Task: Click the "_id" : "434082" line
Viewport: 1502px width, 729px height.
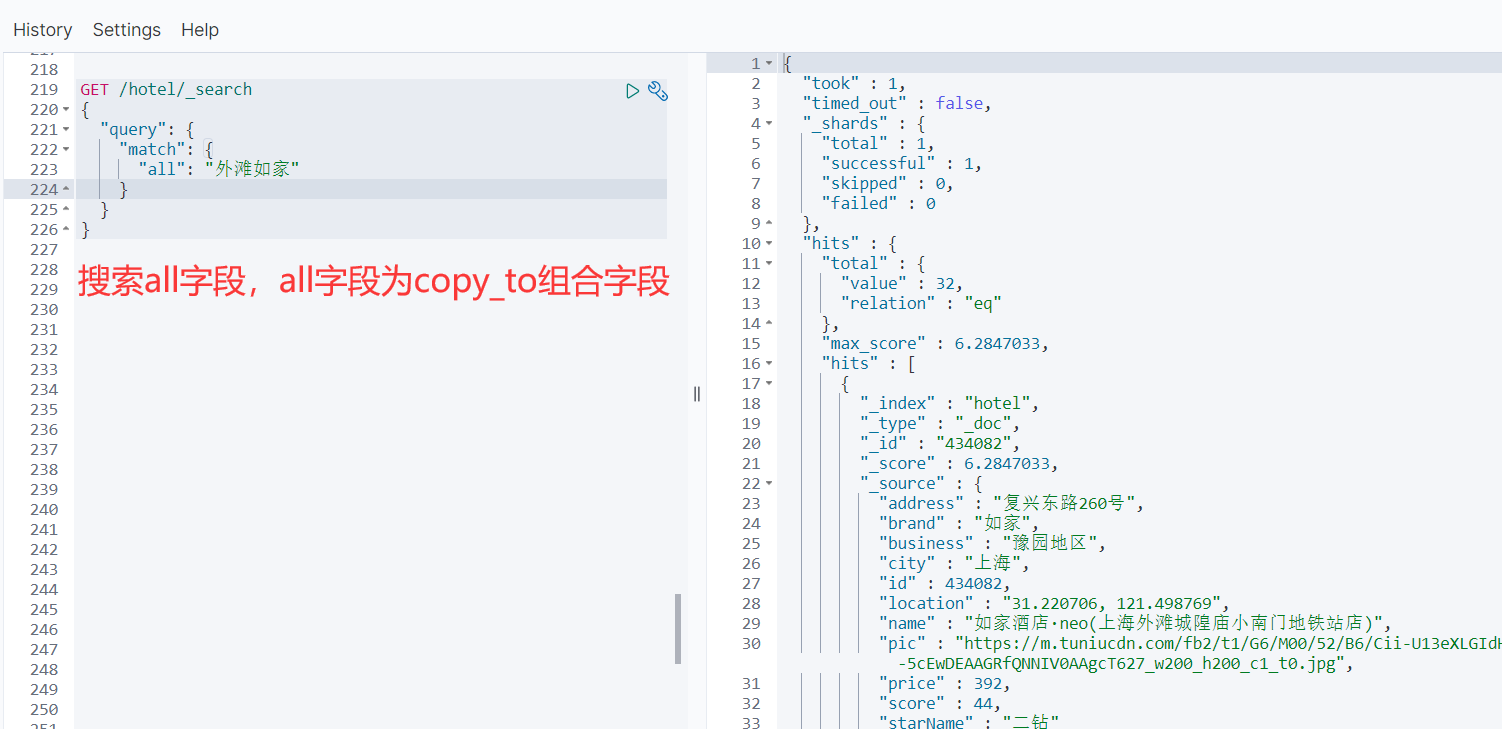Action: coord(940,444)
